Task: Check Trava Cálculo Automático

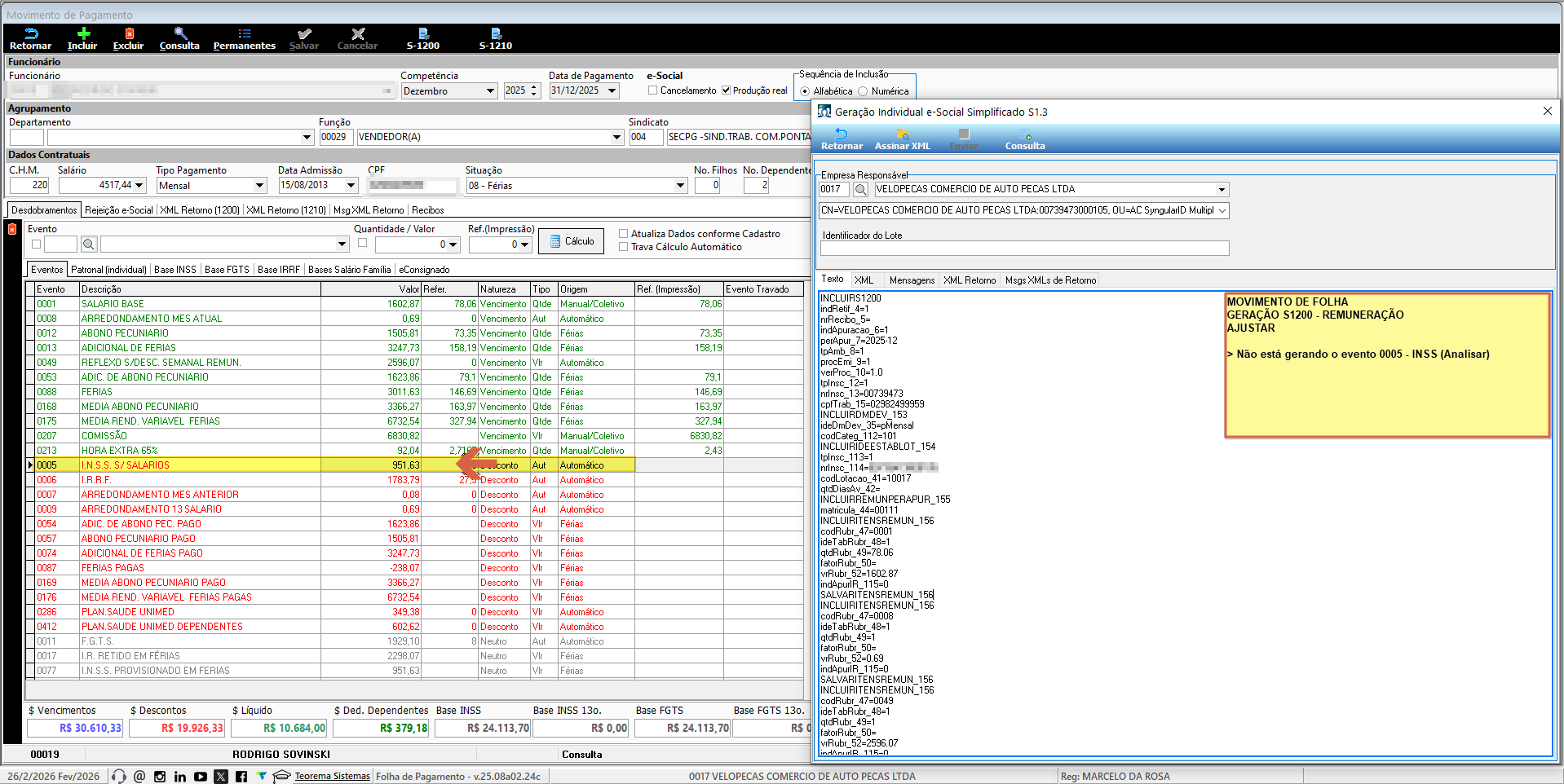Action: (x=624, y=247)
